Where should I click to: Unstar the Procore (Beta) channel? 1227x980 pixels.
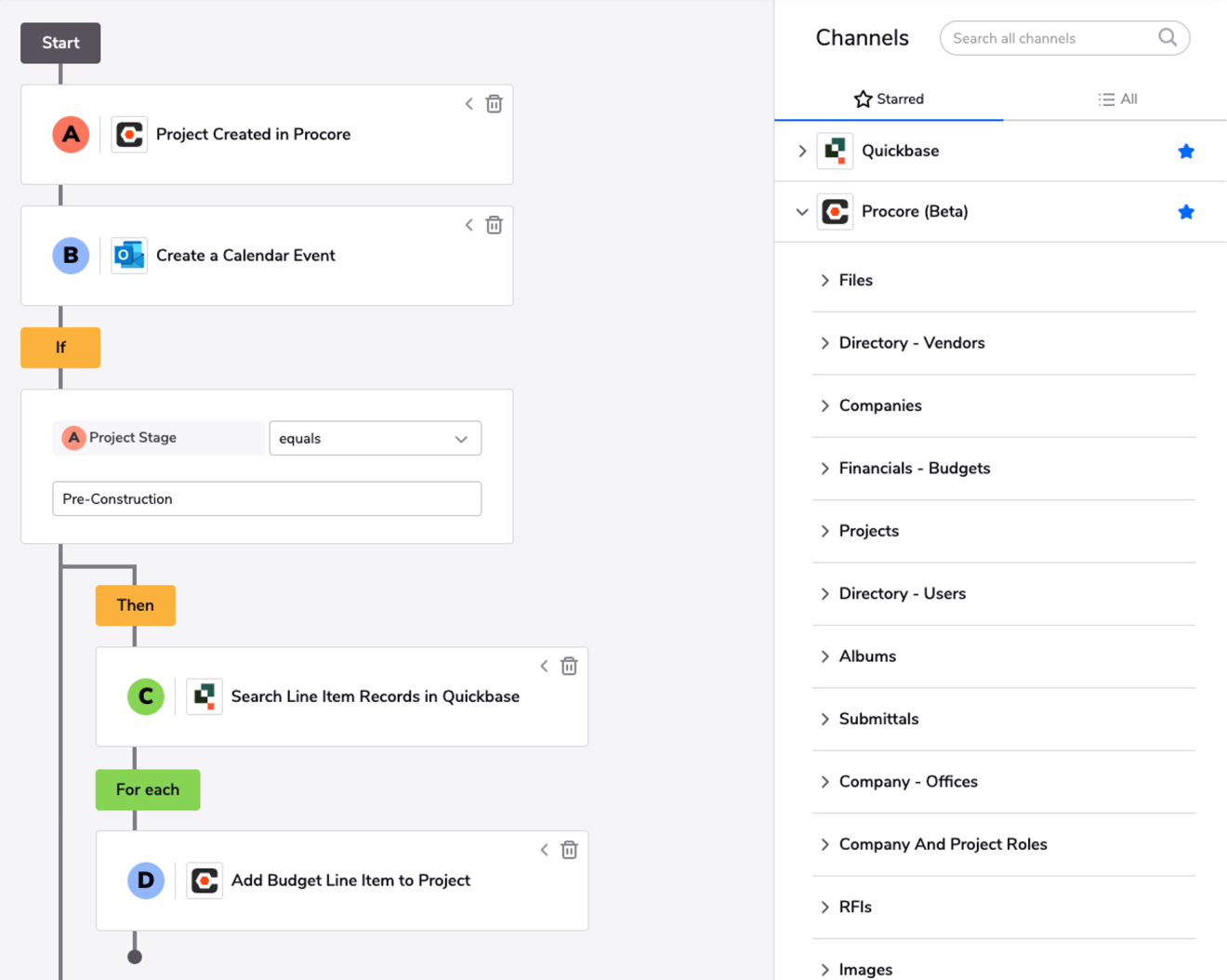[1185, 212]
